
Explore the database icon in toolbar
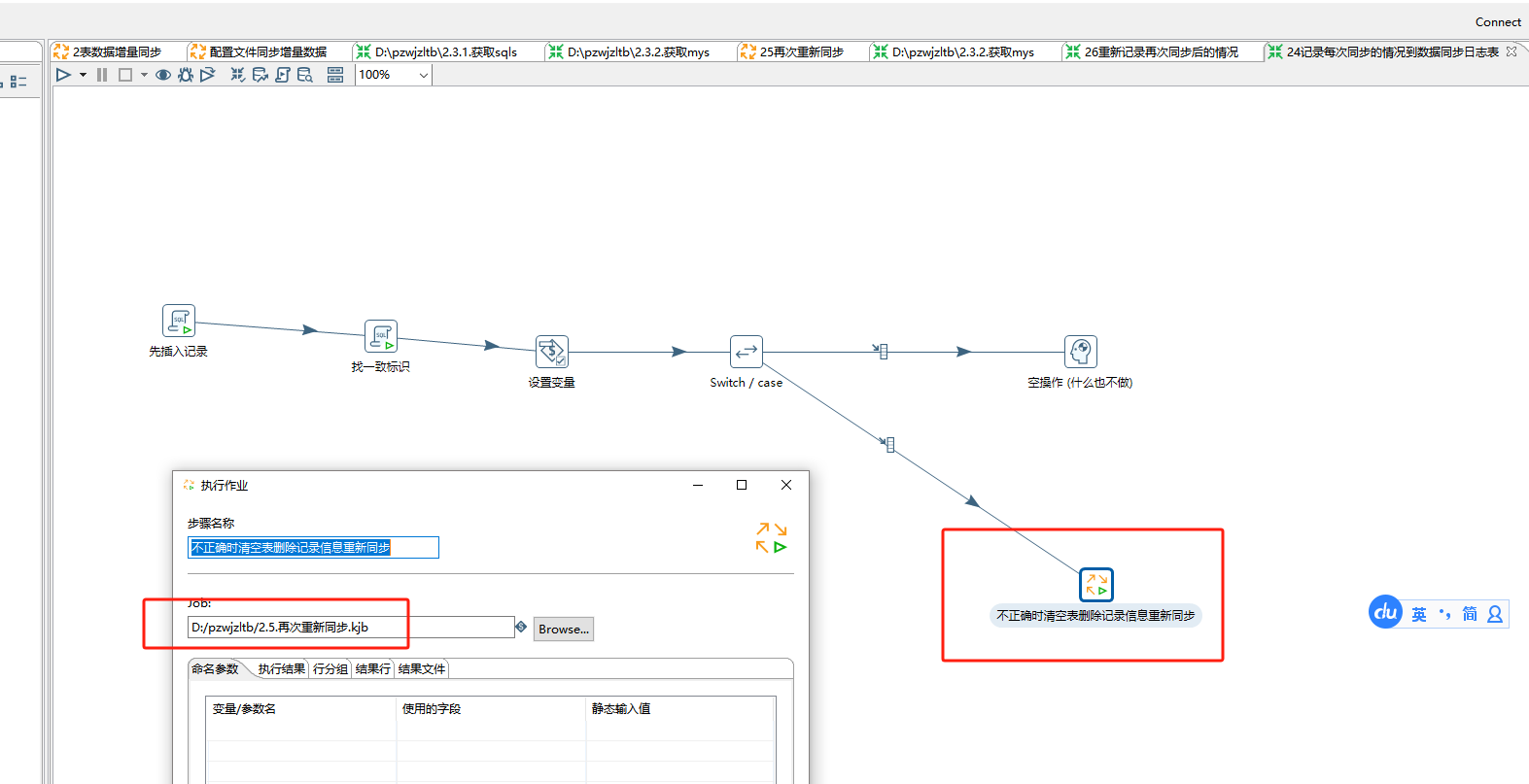(305, 75)
